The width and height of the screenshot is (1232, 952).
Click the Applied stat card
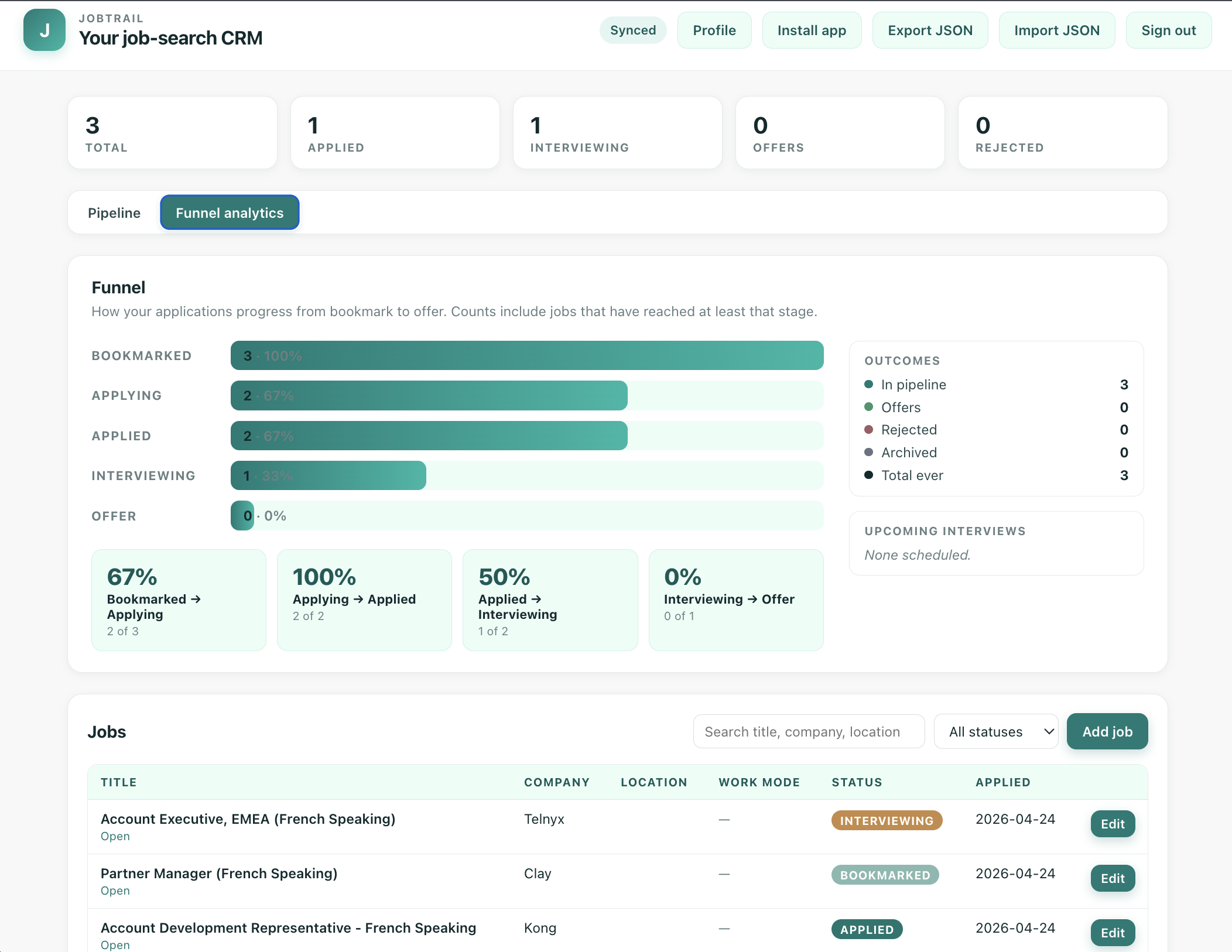click(x=395, y=133)
